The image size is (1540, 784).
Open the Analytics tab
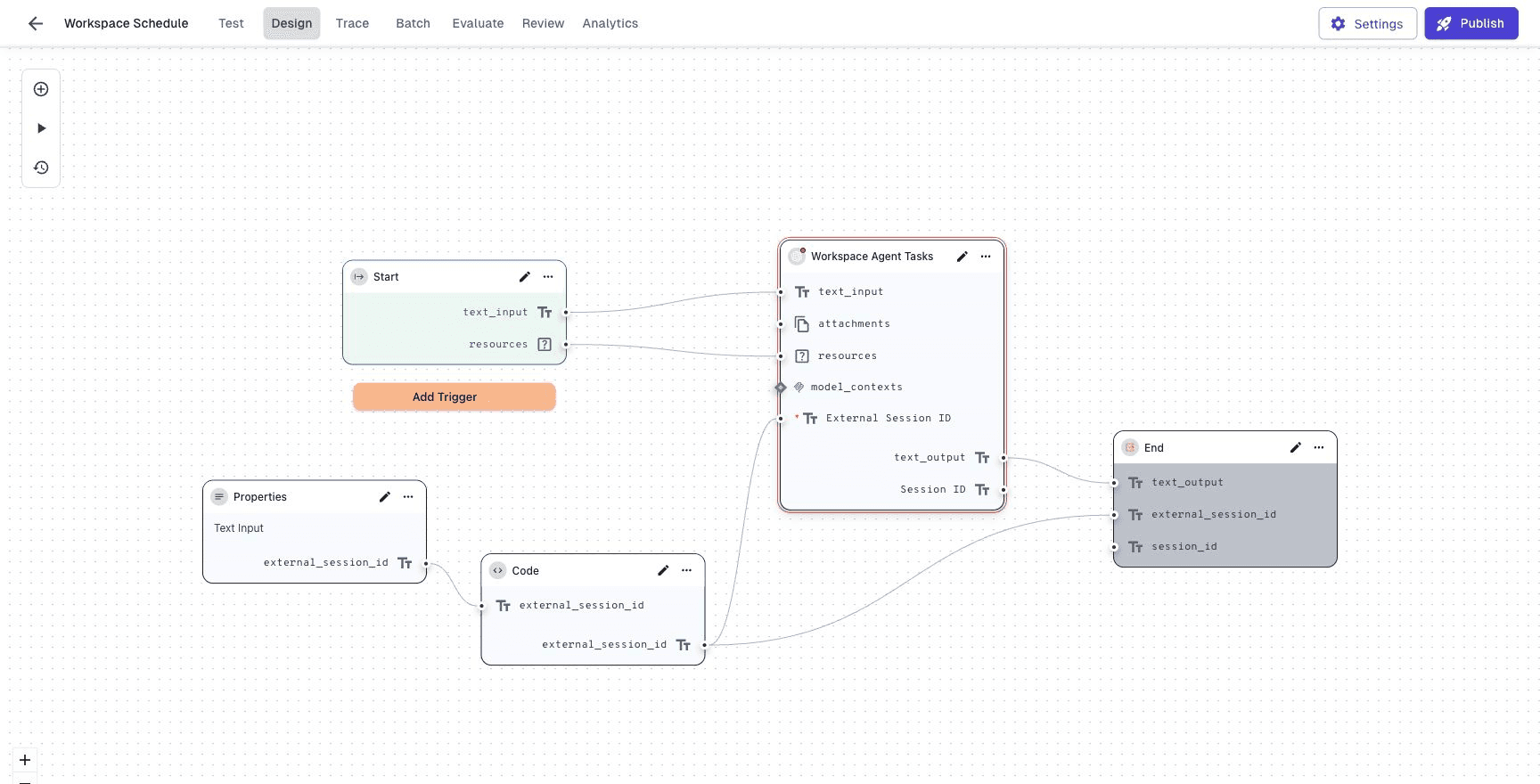[610, 23]
